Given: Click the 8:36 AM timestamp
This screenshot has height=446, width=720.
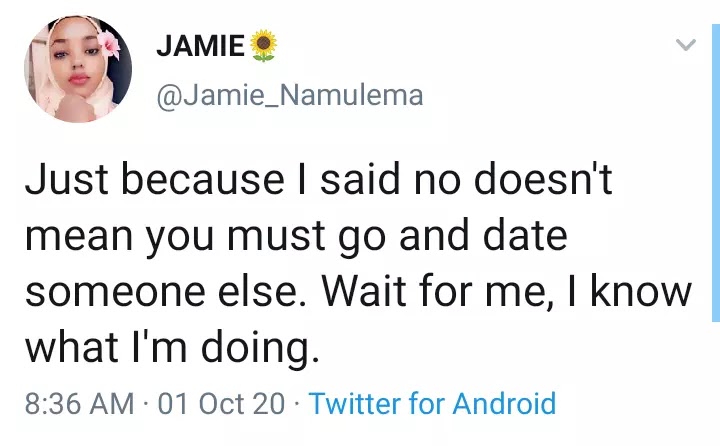Looking at the screenshot, I should click(79, 404).
